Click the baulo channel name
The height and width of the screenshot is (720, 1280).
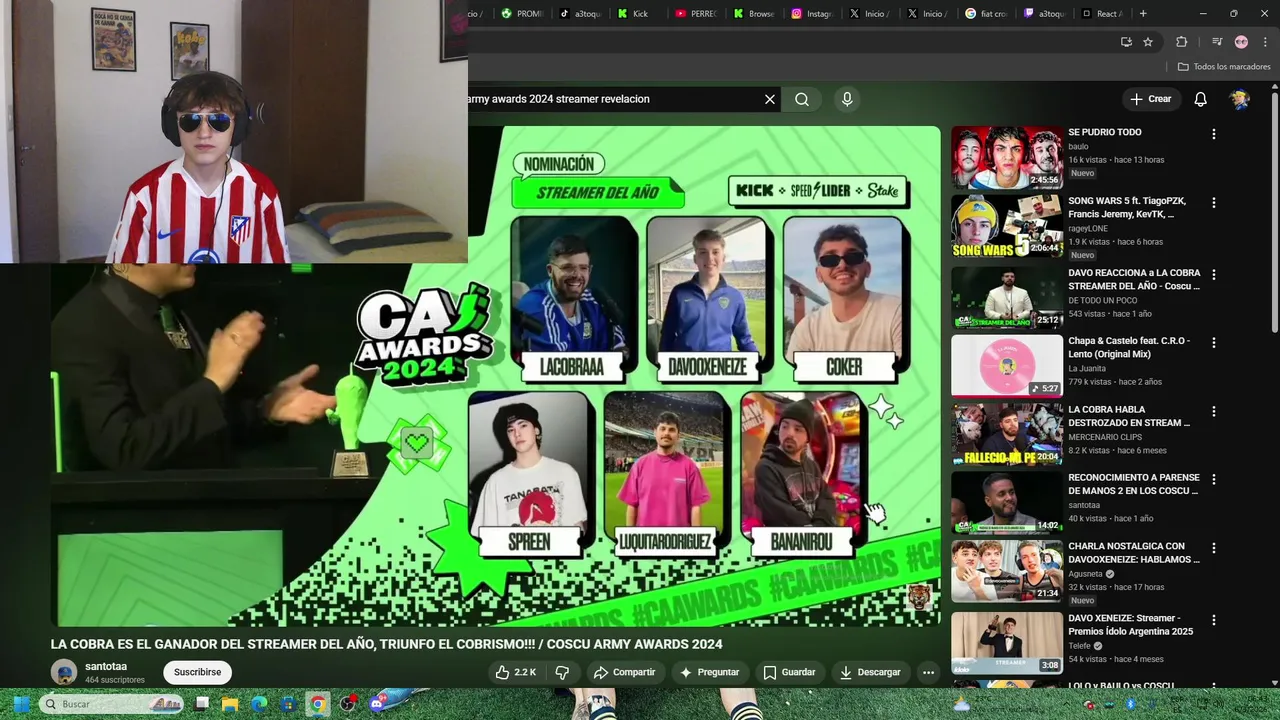pos(1078,146)
